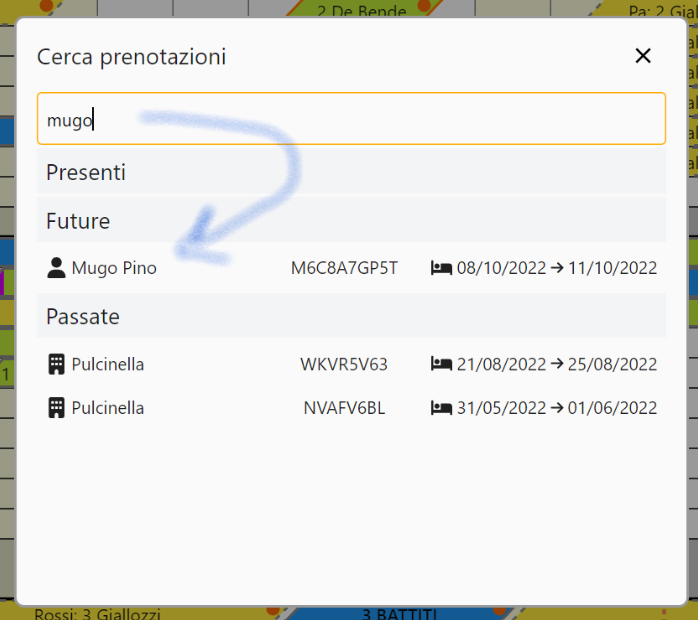Click the Future section header

click(78, 220)
